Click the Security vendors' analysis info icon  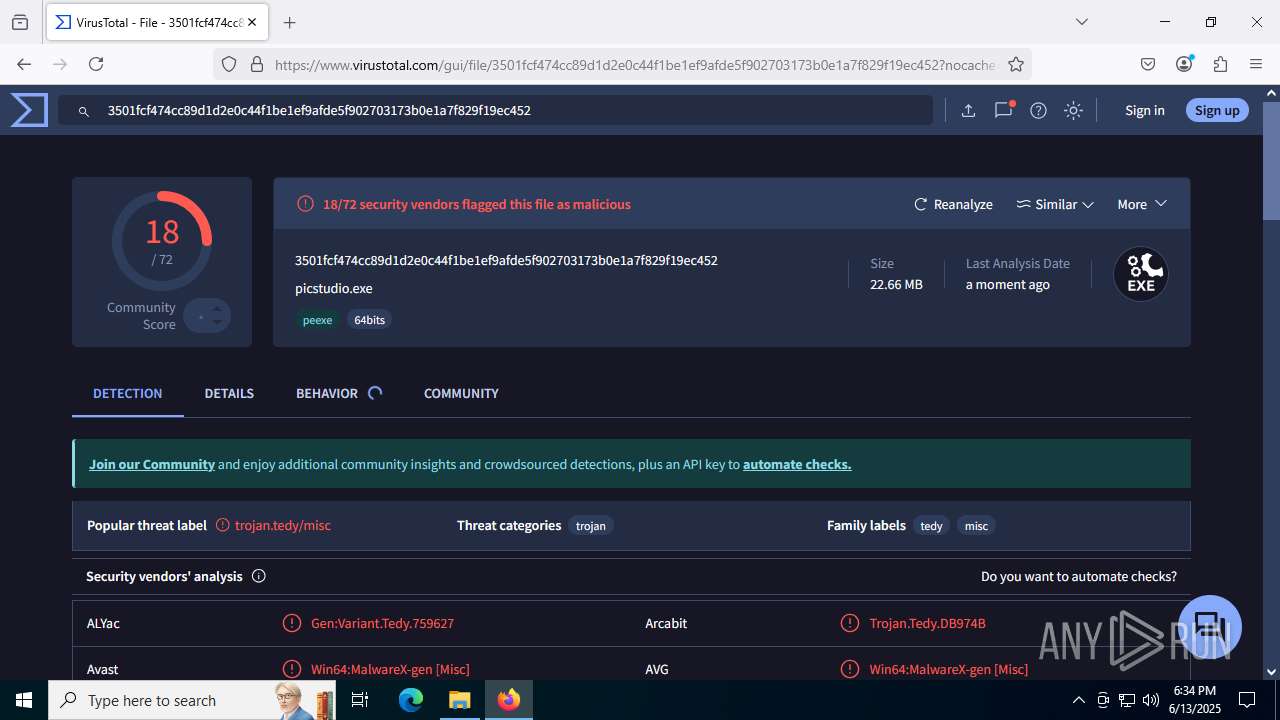click(x=259, y=576)
